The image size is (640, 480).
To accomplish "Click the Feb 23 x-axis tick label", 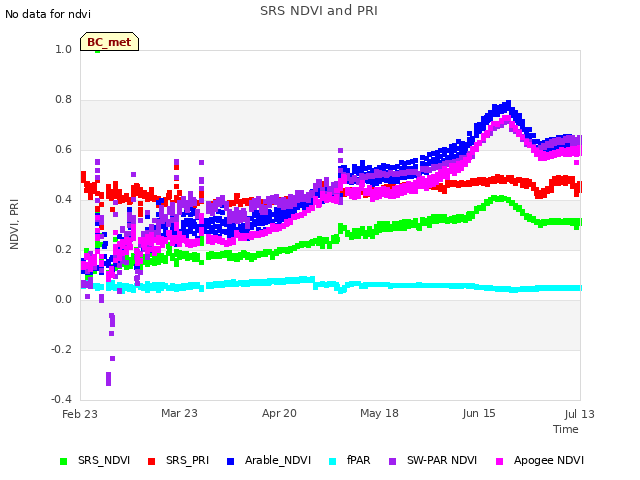I will (x=80, y=414).
